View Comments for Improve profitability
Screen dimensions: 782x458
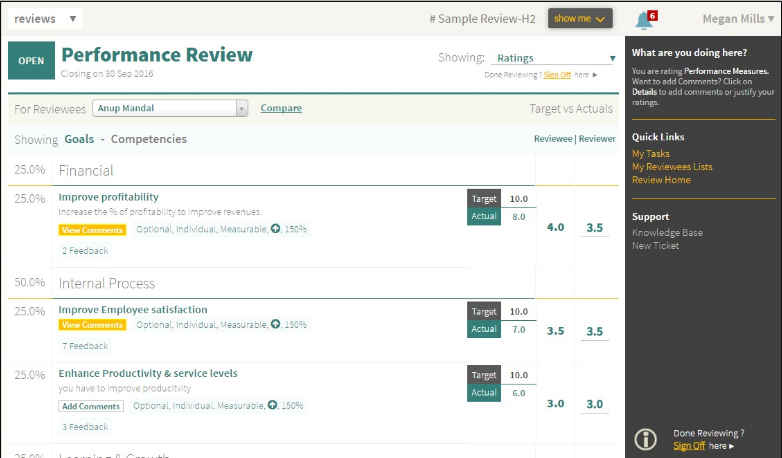click(x=92, y=230)
